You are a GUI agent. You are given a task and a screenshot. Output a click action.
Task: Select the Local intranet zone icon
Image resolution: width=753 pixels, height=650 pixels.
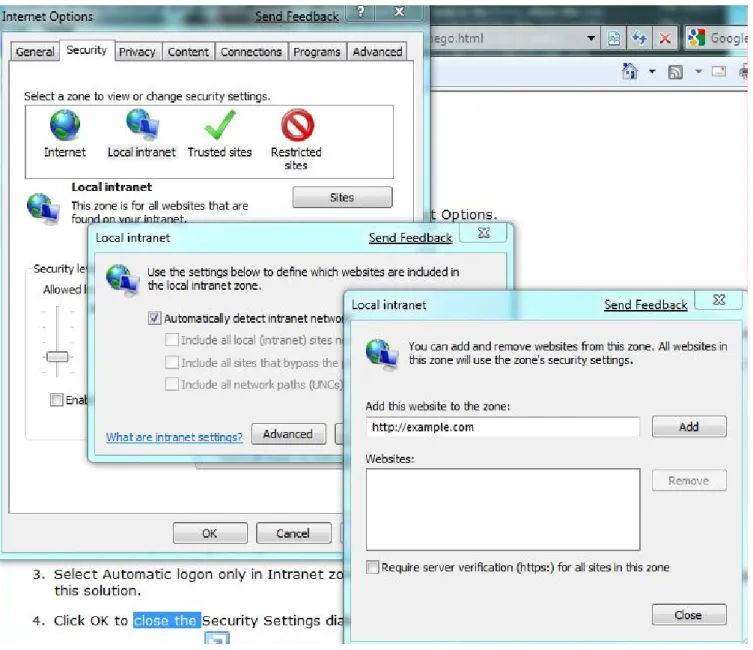point(142,124)
